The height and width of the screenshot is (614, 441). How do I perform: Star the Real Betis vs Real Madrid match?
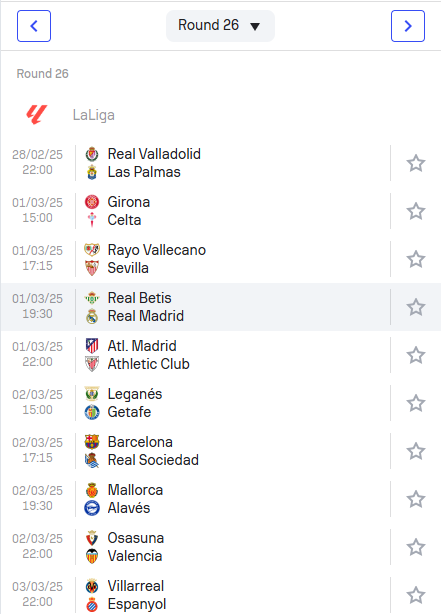(416, 307)
